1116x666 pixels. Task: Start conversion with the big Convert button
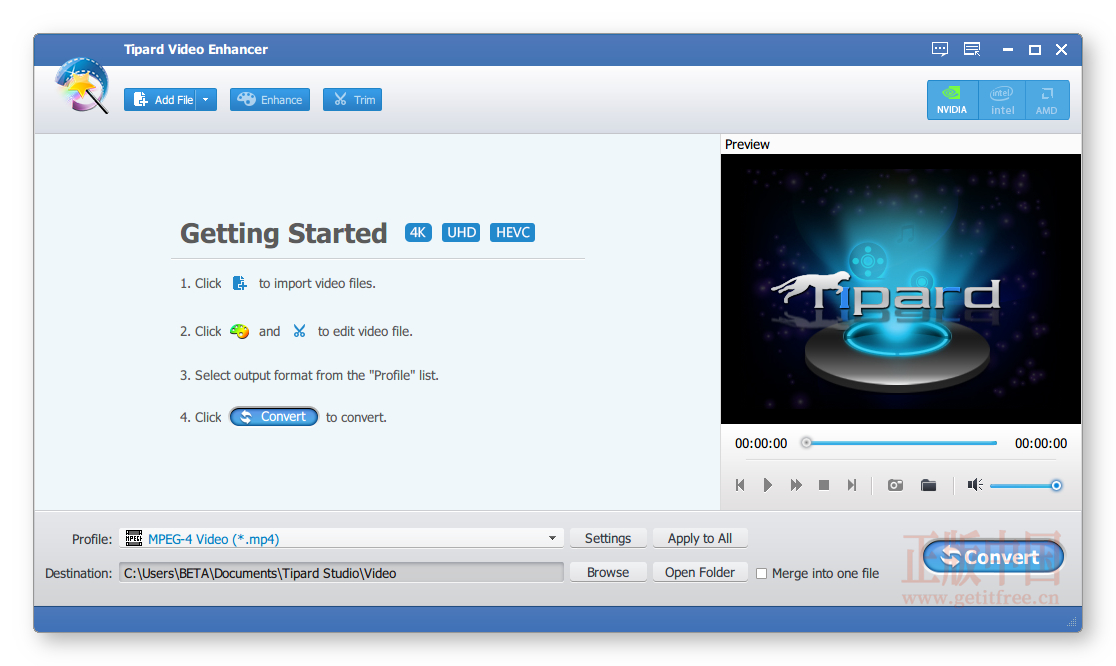pyautogui.click(x=993, y=557)
